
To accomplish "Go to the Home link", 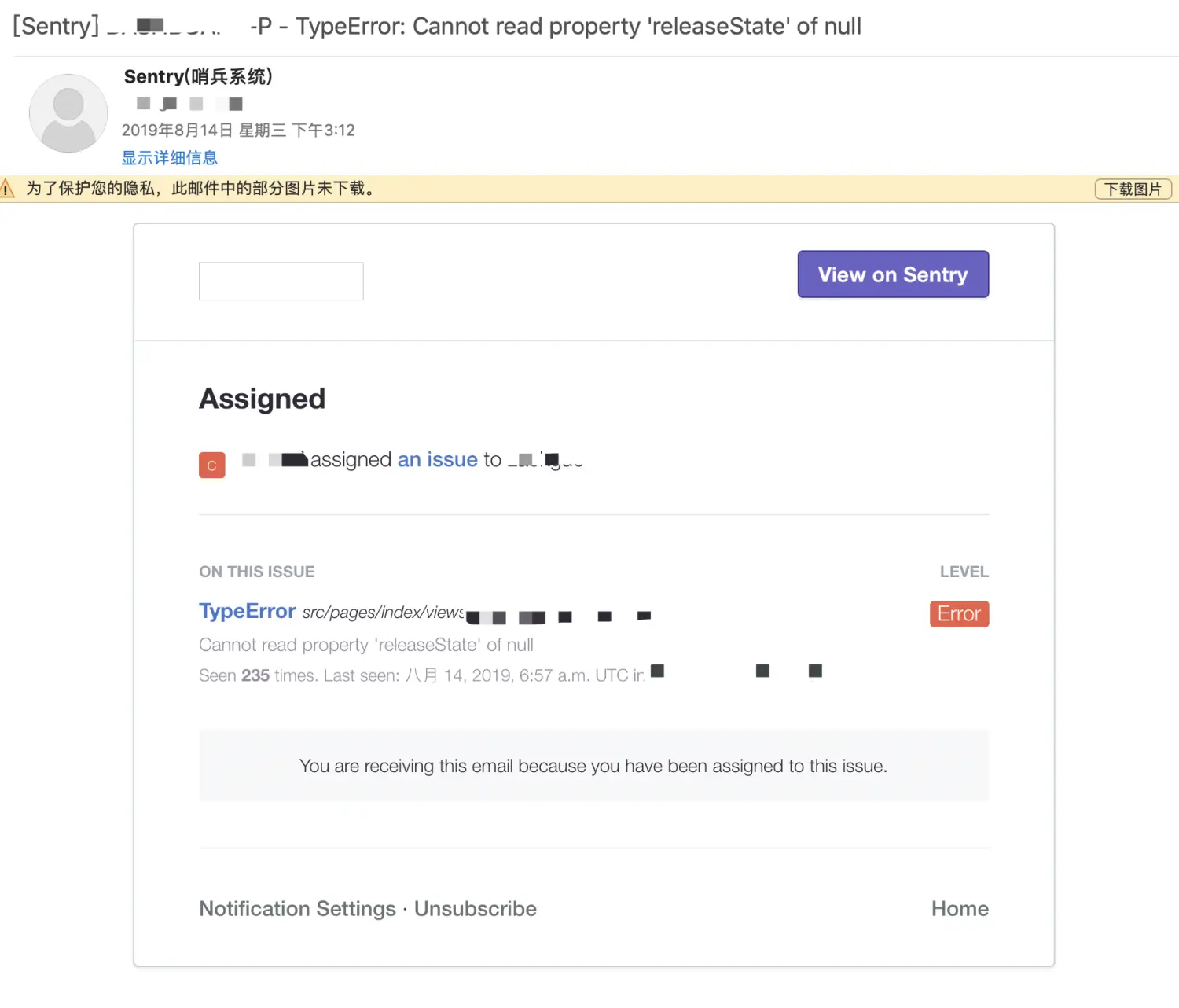I will [960, 908].
